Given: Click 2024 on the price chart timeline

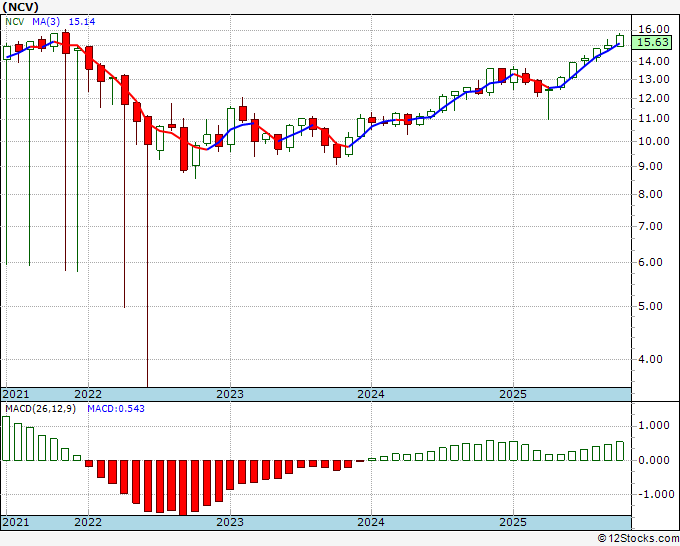Looking at the screenshot, I should [371, 394].
